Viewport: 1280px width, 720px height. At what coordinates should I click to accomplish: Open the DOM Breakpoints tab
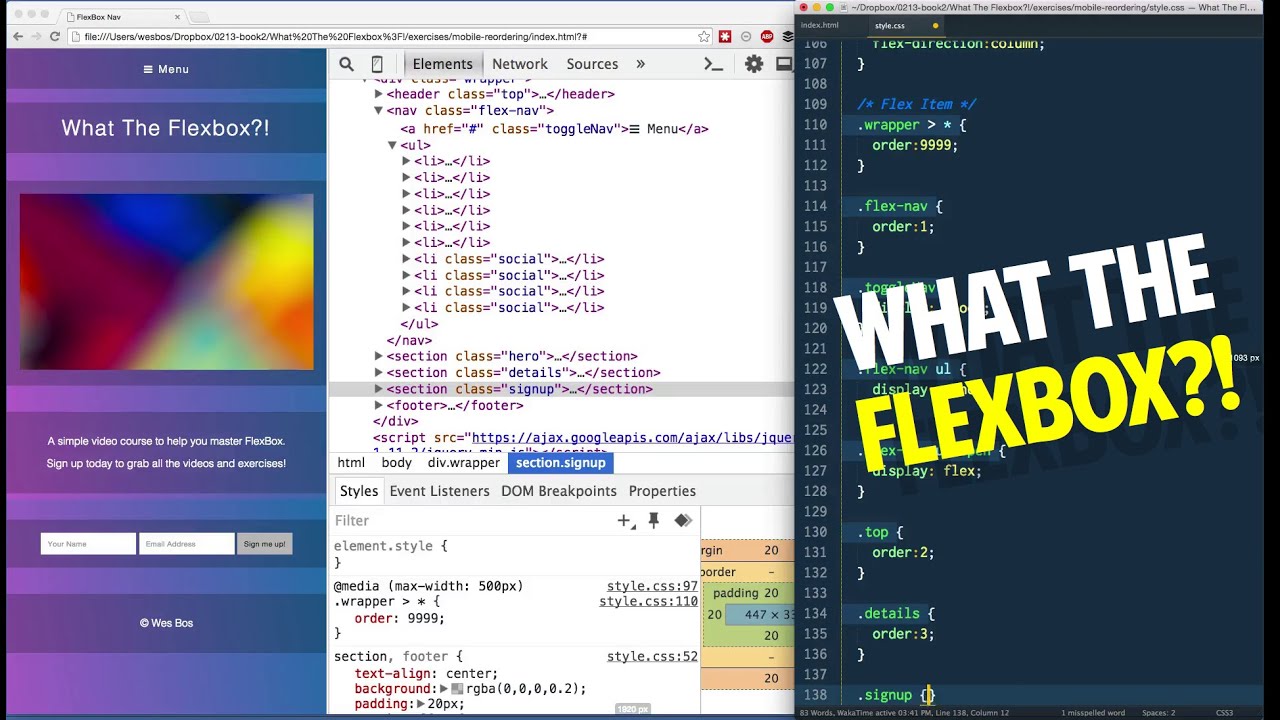tap(559, 491)
